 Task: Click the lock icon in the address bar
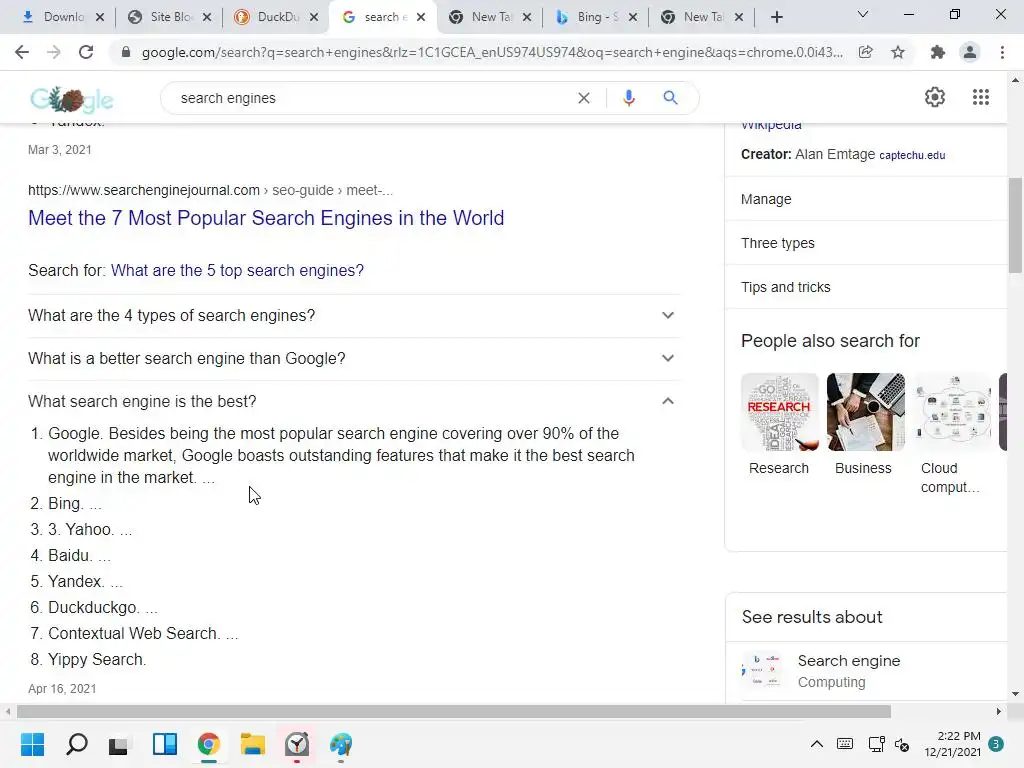(126, 52)
